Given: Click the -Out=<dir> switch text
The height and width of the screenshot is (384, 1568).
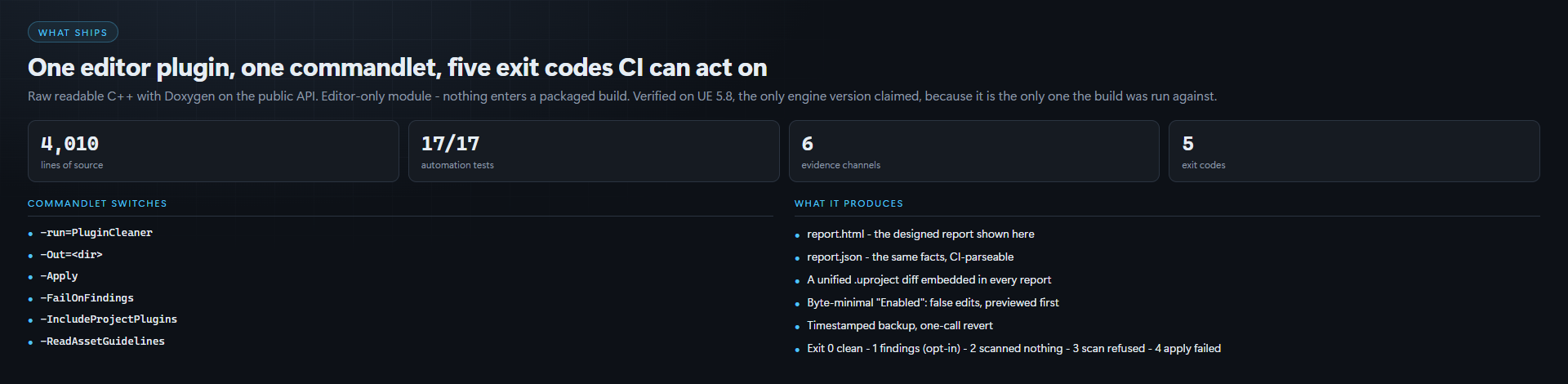Looking at the screenshot, I should (x=71, y=255).
